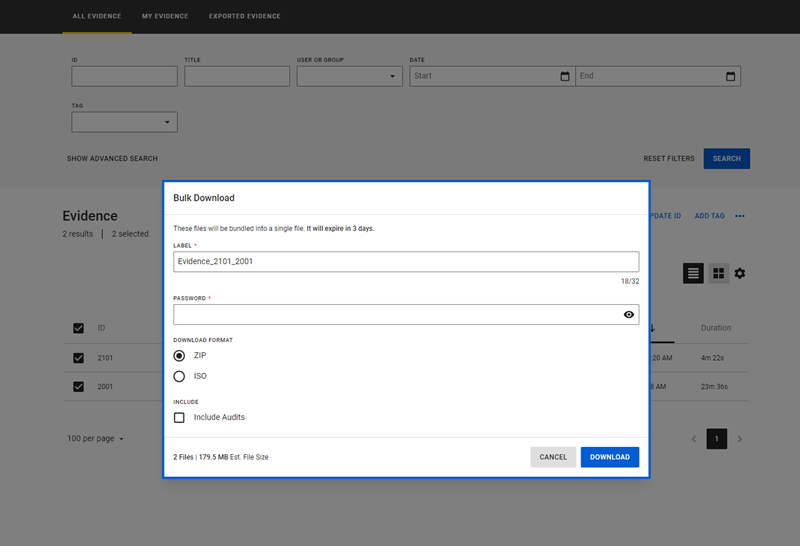Click the Search button
This screenshot has width=800, height=546.
pyautogui.click(x=727, y=159)
